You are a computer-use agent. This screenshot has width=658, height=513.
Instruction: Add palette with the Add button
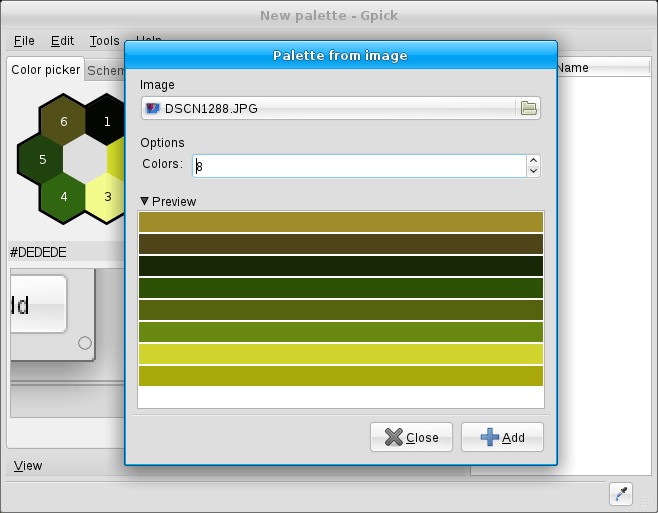click(x=502, y=437)
